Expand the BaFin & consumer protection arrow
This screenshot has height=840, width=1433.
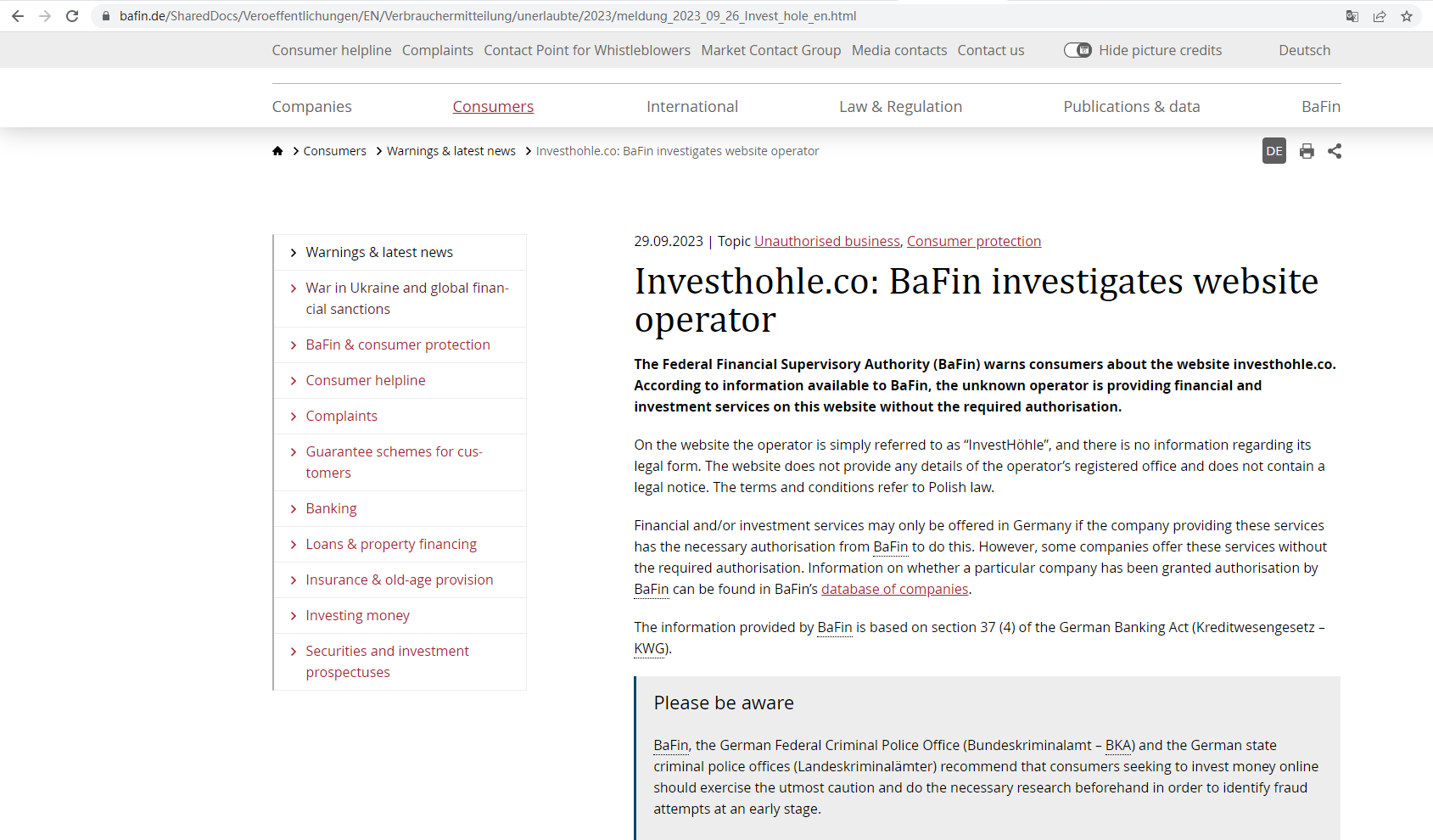[x=294, y=345]
